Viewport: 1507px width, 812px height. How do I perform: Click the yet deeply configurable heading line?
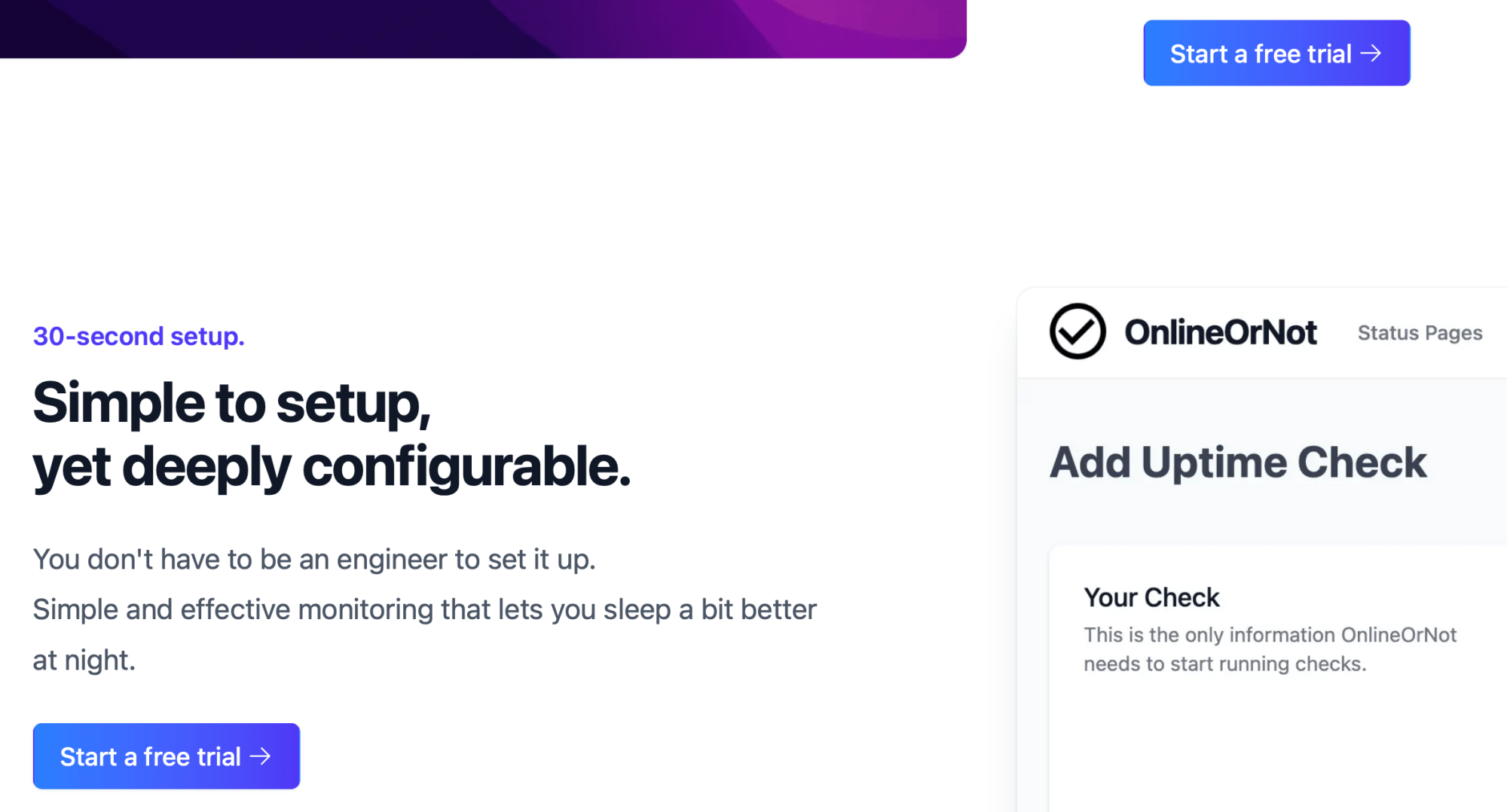[x=332, y=467]
